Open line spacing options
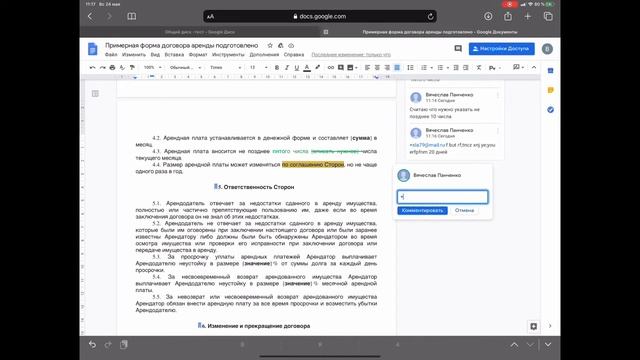Viewport: 640px width, 360px height. pyautogui.click(x=410, y=67)
